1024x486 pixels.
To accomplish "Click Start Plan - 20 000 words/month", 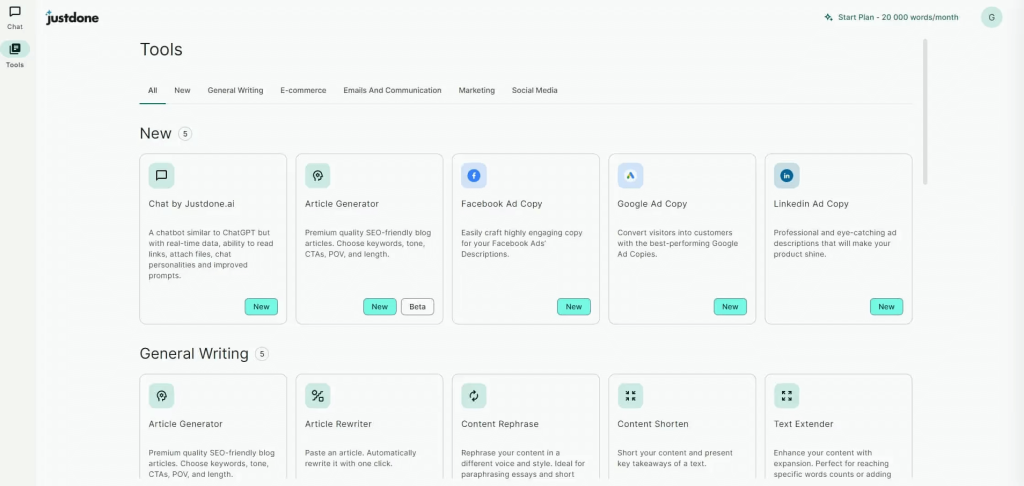I will click(x=890, y=17).
